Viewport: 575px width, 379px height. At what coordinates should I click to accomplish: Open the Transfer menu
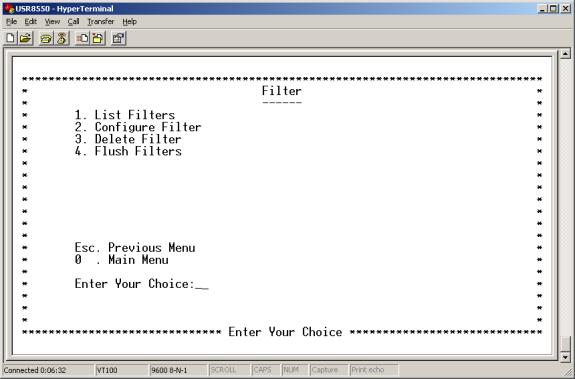(100, 22)
